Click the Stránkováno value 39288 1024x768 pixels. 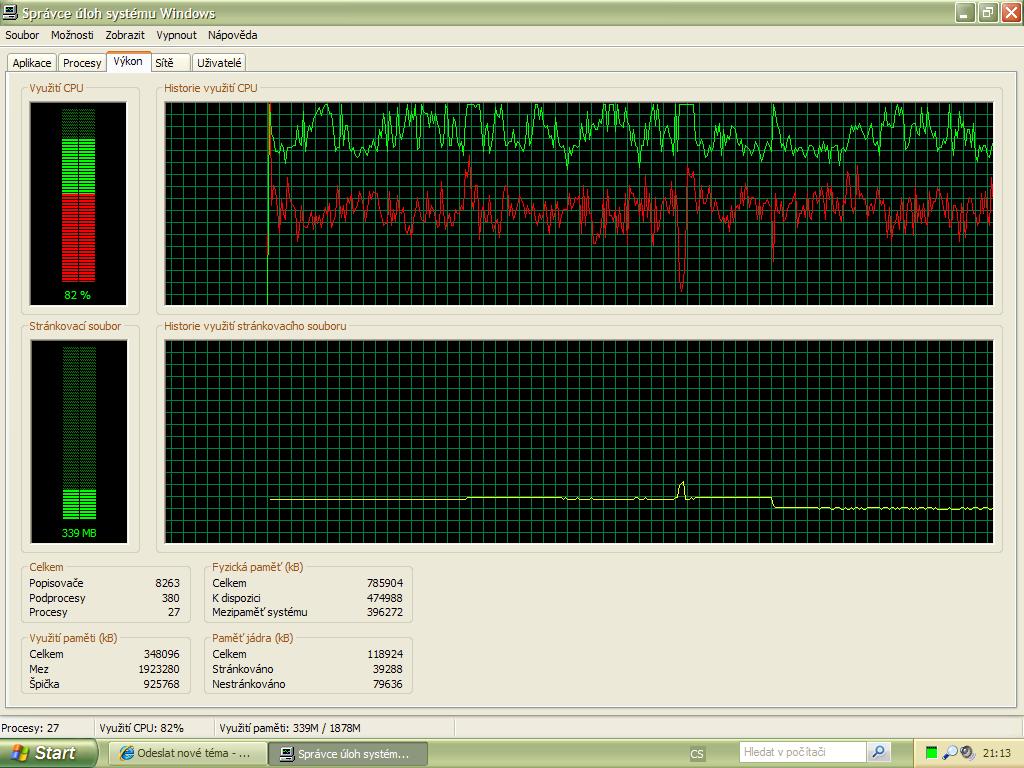pyautogui.click(x=388, y=669)
